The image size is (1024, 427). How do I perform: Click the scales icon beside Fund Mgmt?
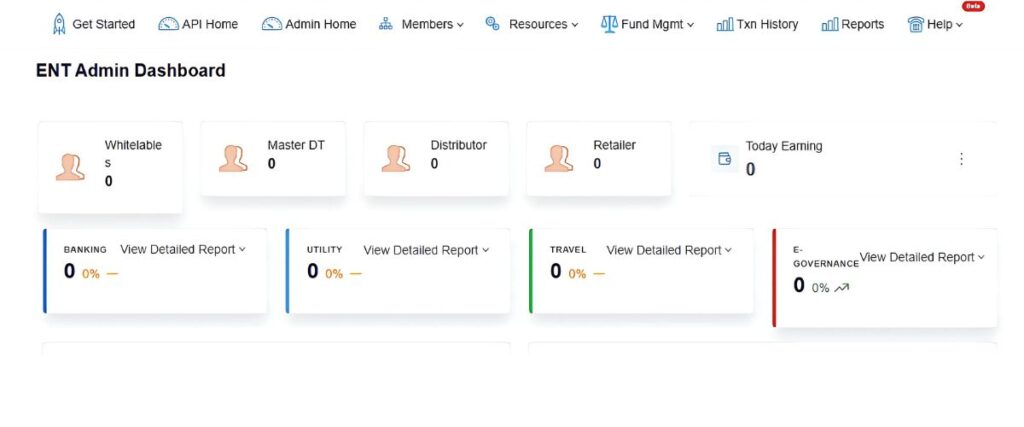(609, 24)
